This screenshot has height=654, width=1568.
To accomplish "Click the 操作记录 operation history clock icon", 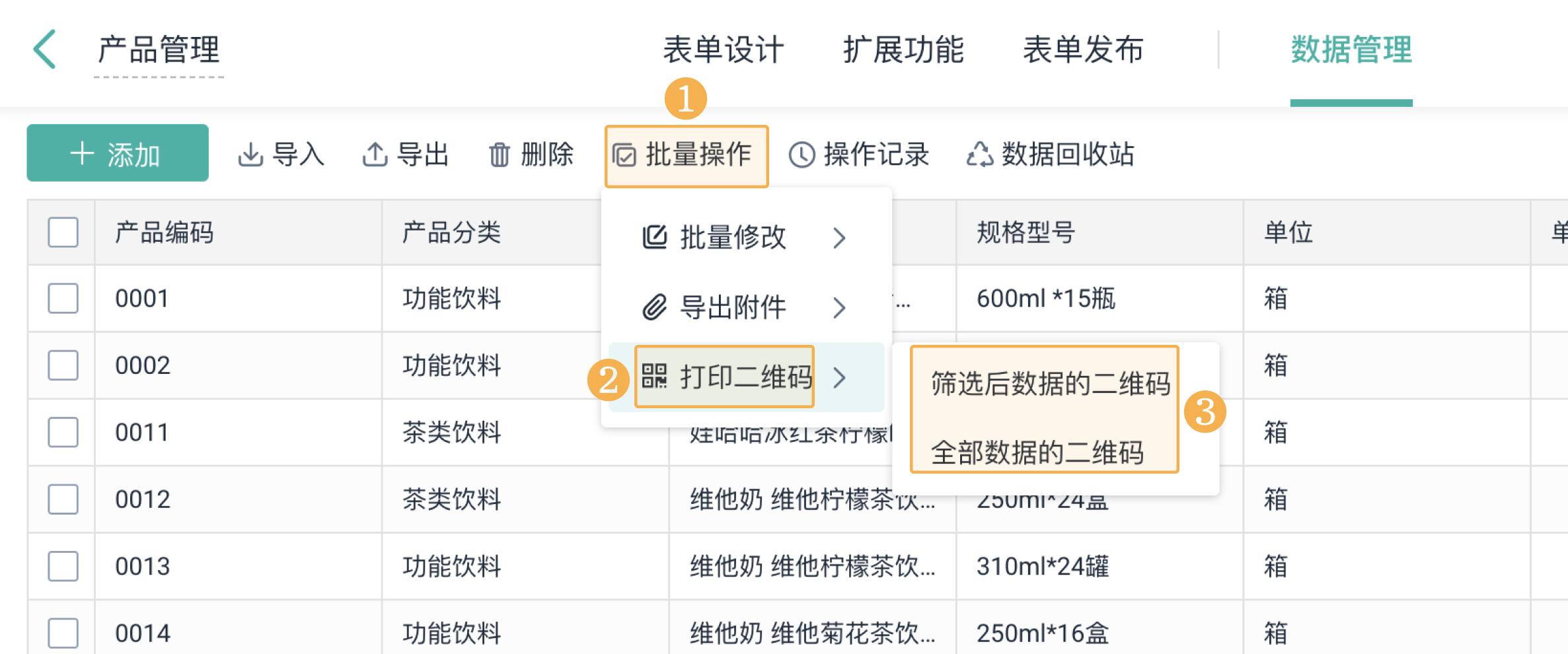I will pos(801,155).
